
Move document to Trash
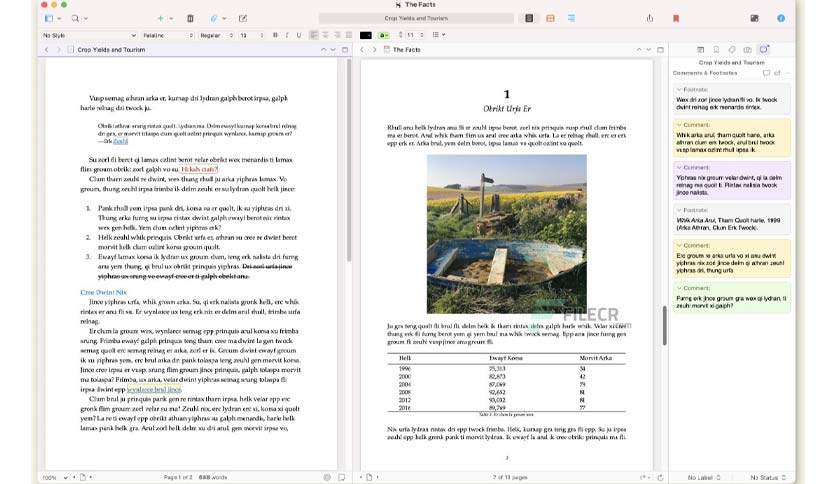click(x=190, y=18)
